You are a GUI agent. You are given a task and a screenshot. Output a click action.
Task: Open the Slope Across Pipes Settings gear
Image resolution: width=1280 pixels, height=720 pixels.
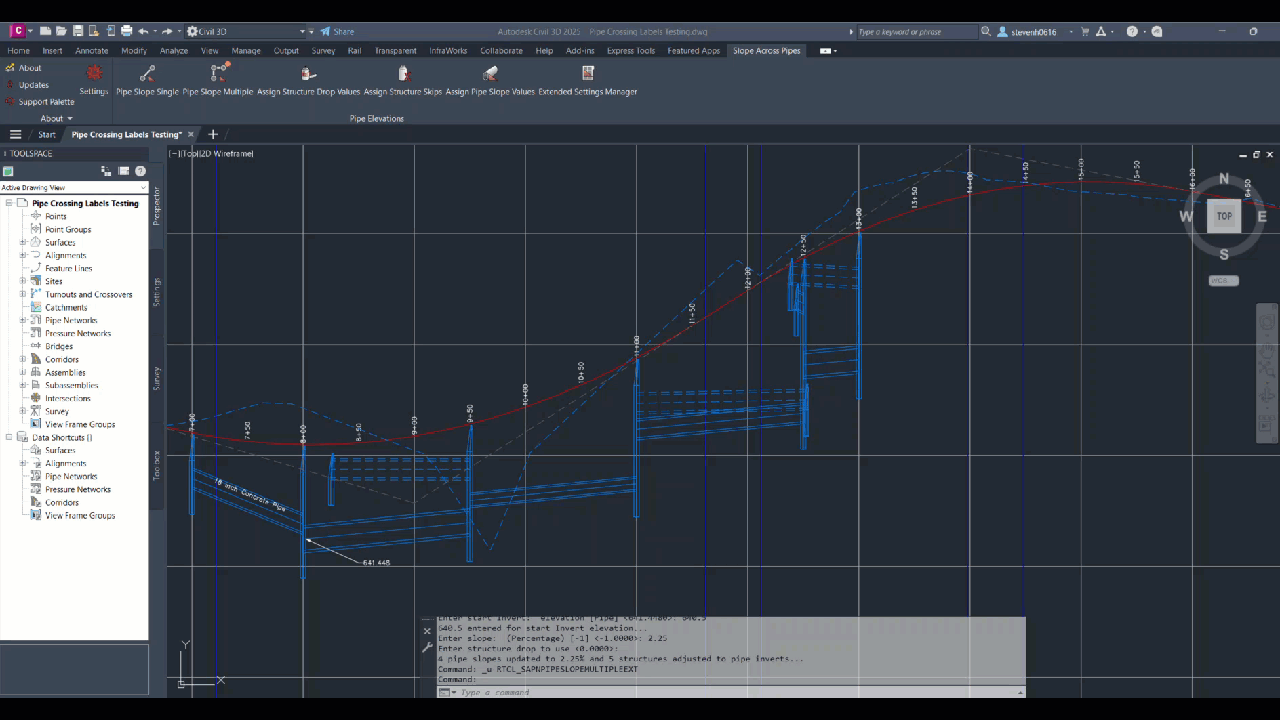click(94, 74)
